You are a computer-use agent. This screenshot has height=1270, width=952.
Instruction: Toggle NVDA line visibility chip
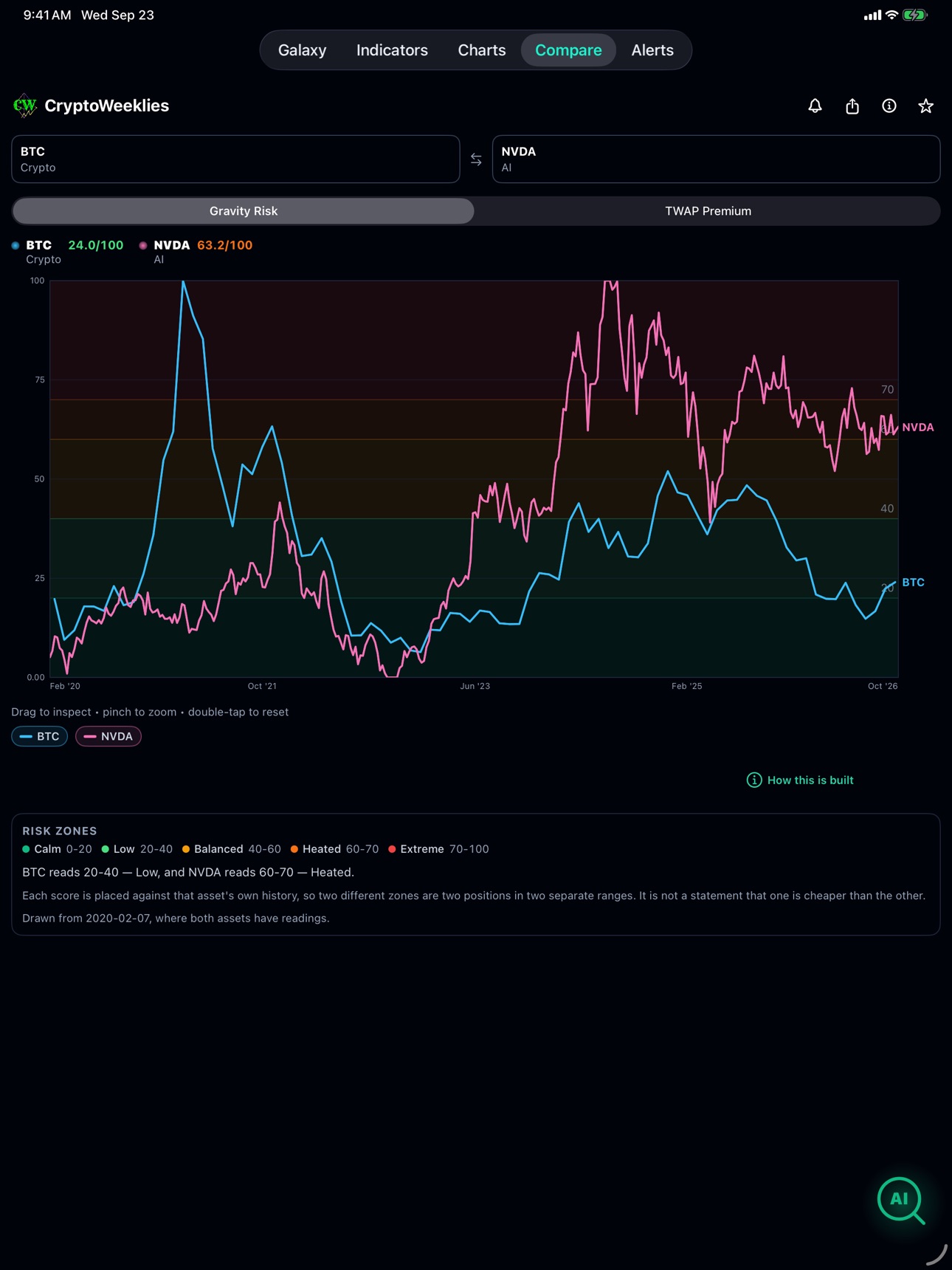pyautogui.click(x=108, y=737)
